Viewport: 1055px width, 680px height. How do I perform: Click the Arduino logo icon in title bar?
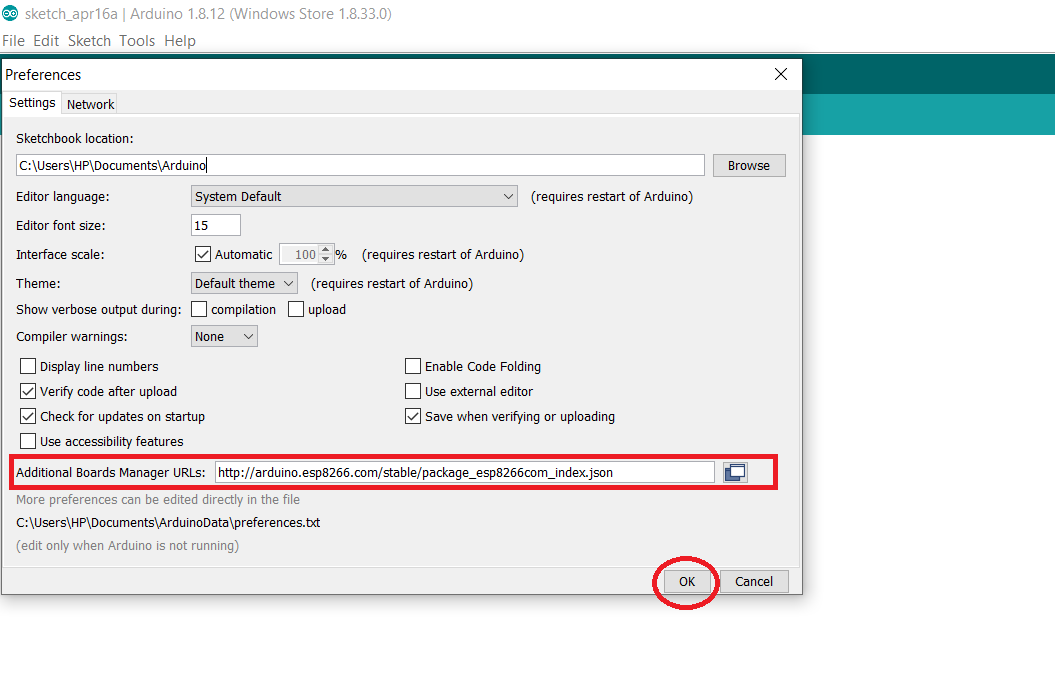[10, 13]
